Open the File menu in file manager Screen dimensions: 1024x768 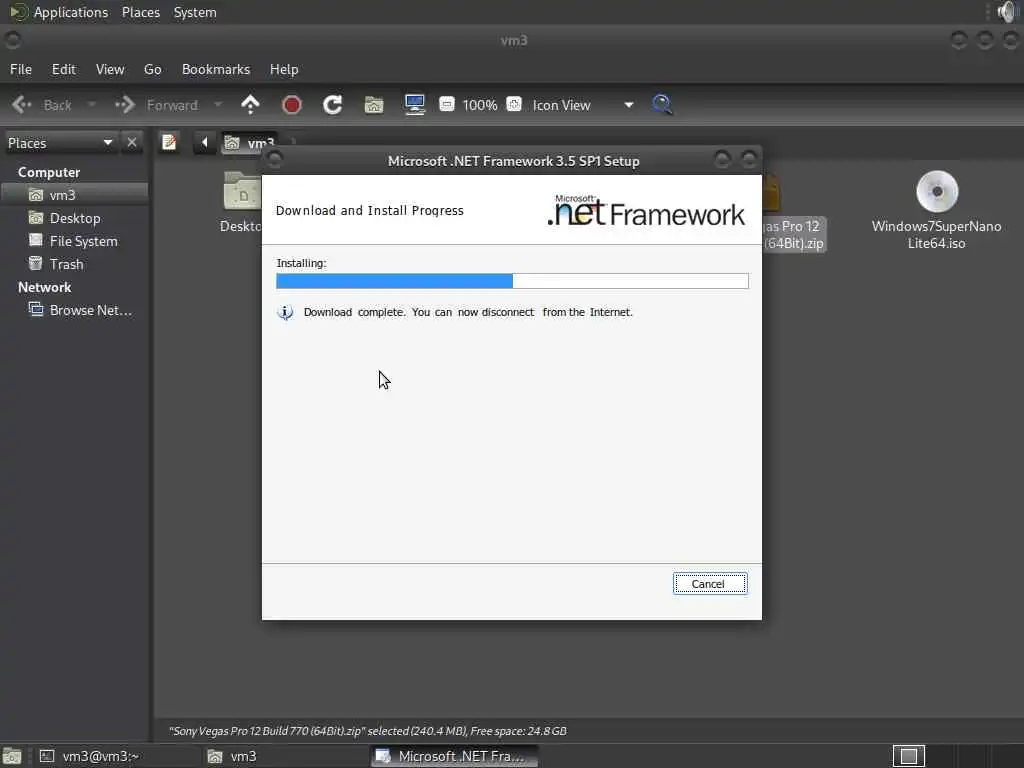[21, 69]
